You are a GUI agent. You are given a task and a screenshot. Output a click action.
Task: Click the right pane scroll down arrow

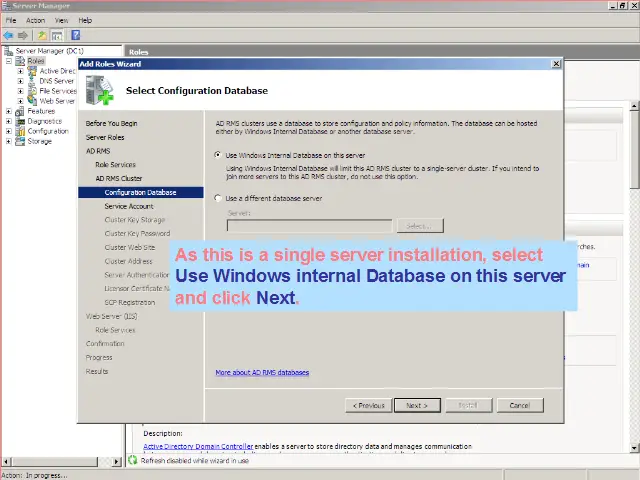click(x=634, y=448)
